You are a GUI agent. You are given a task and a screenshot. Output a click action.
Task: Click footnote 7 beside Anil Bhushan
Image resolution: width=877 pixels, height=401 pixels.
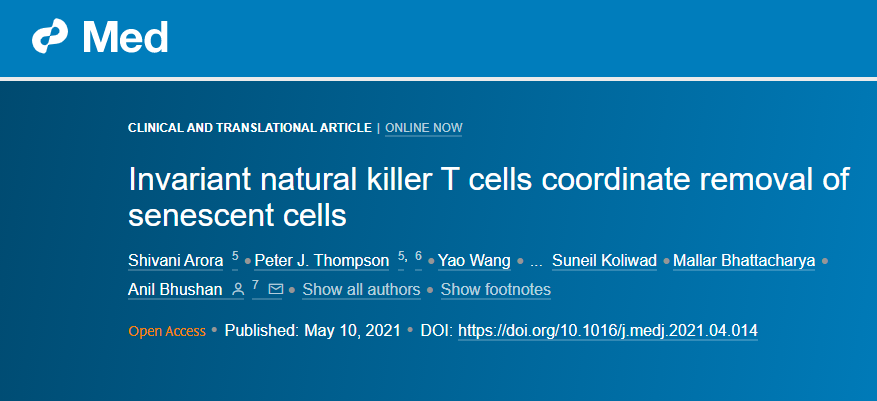[x=255, y=285]
